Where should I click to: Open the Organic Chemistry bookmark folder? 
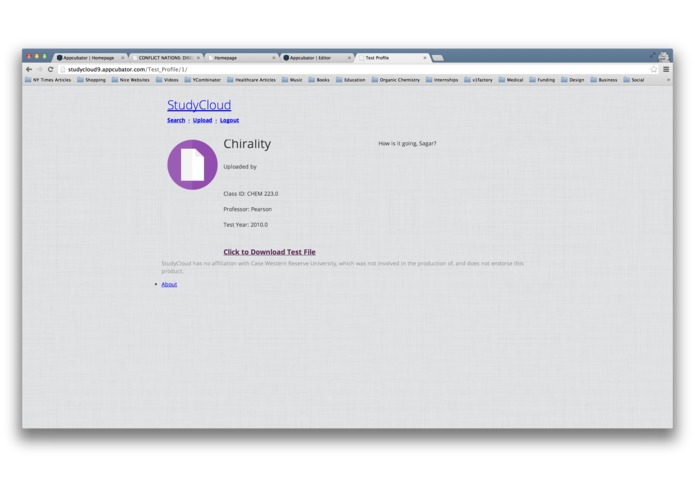[x=395, y=80]
